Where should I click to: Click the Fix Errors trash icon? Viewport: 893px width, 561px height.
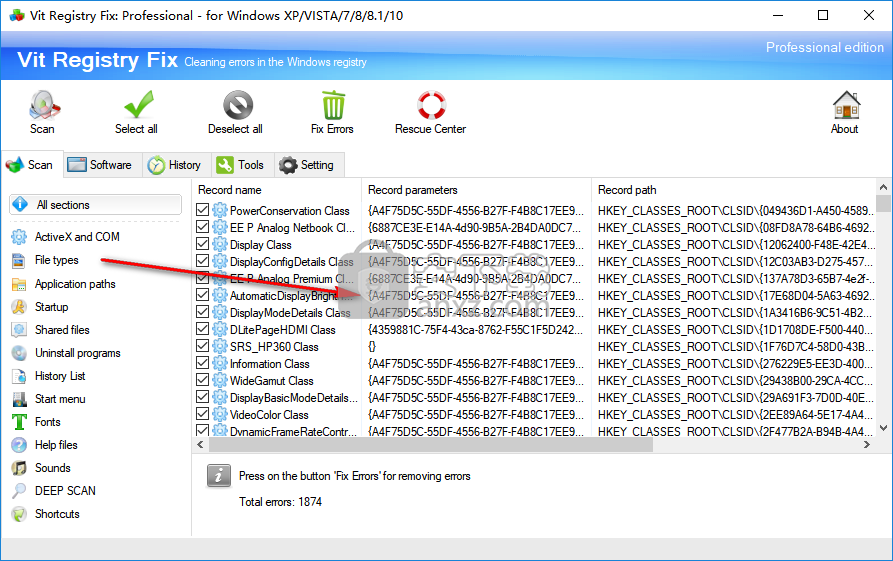[x=333, y=105]
